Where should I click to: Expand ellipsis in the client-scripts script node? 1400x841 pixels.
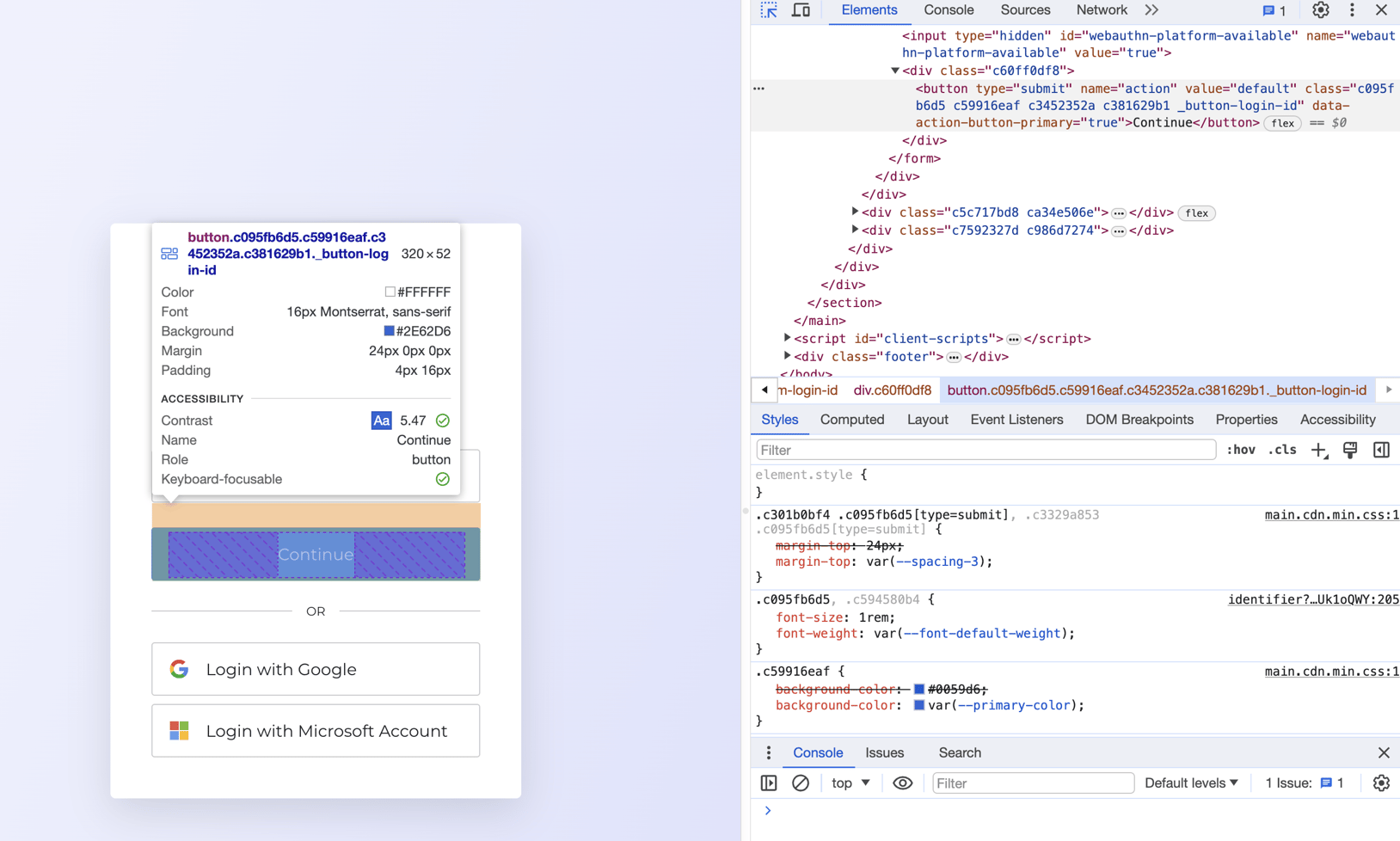click(1013, 340)
